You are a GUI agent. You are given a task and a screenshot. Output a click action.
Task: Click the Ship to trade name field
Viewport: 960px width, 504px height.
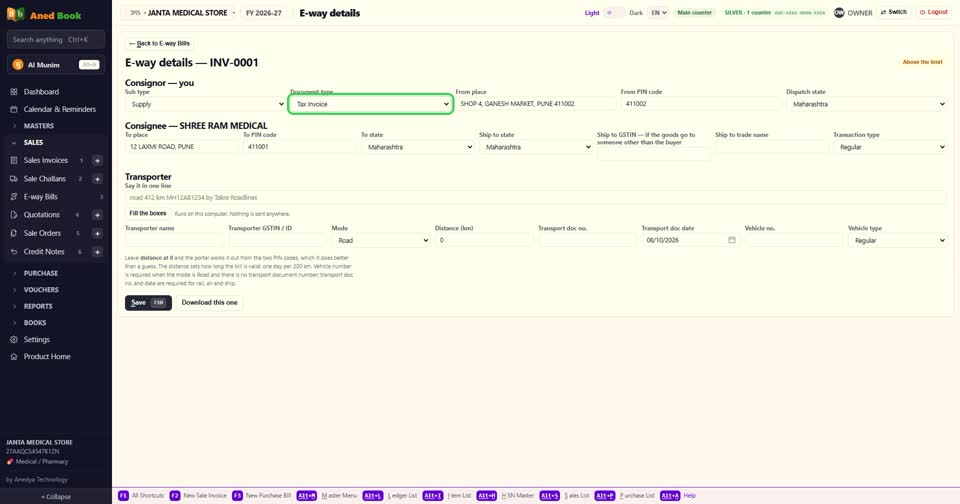coord(772,146)
